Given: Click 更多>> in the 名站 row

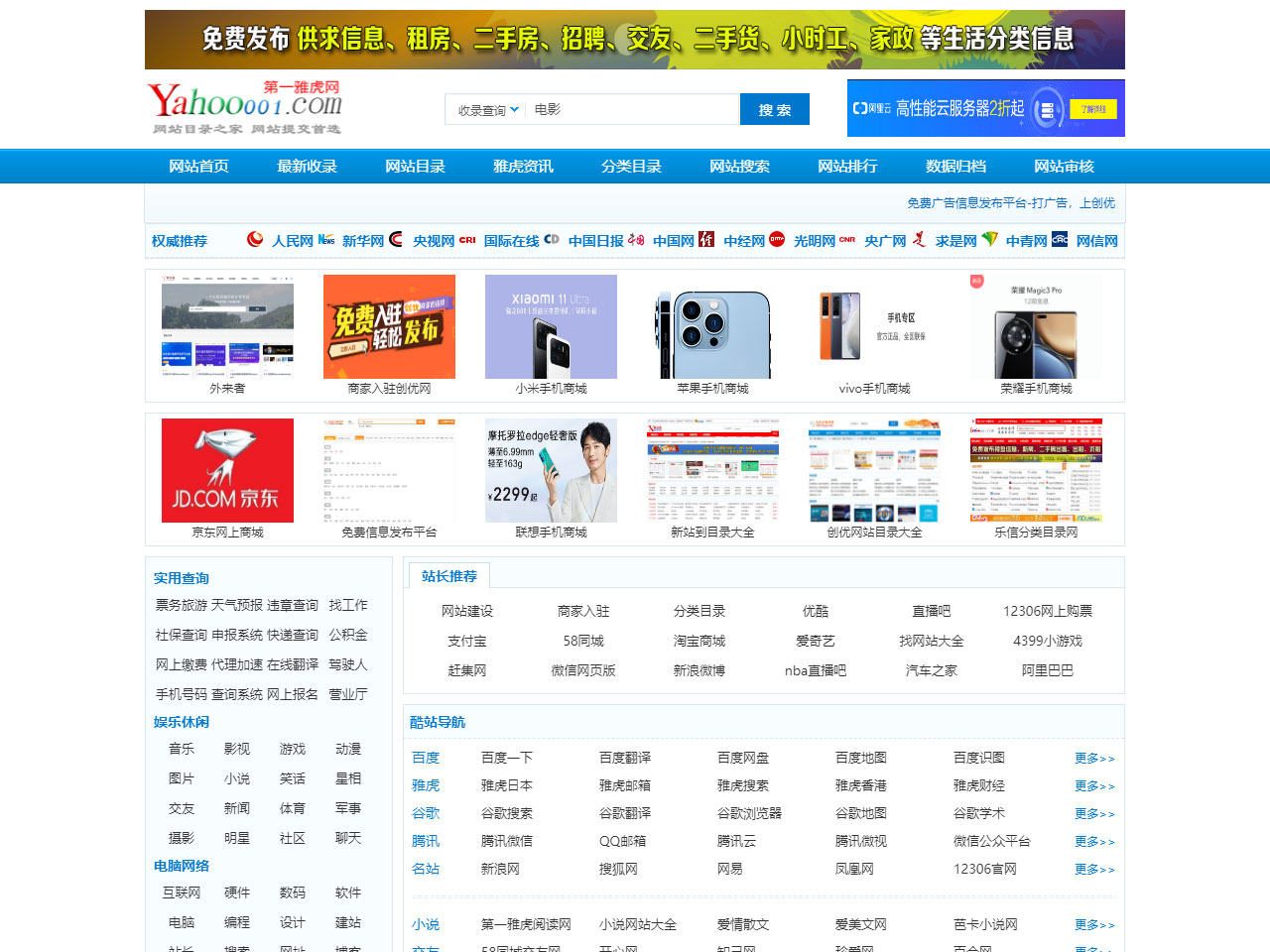Looking at the screenshot, I should coord(1094,869).
